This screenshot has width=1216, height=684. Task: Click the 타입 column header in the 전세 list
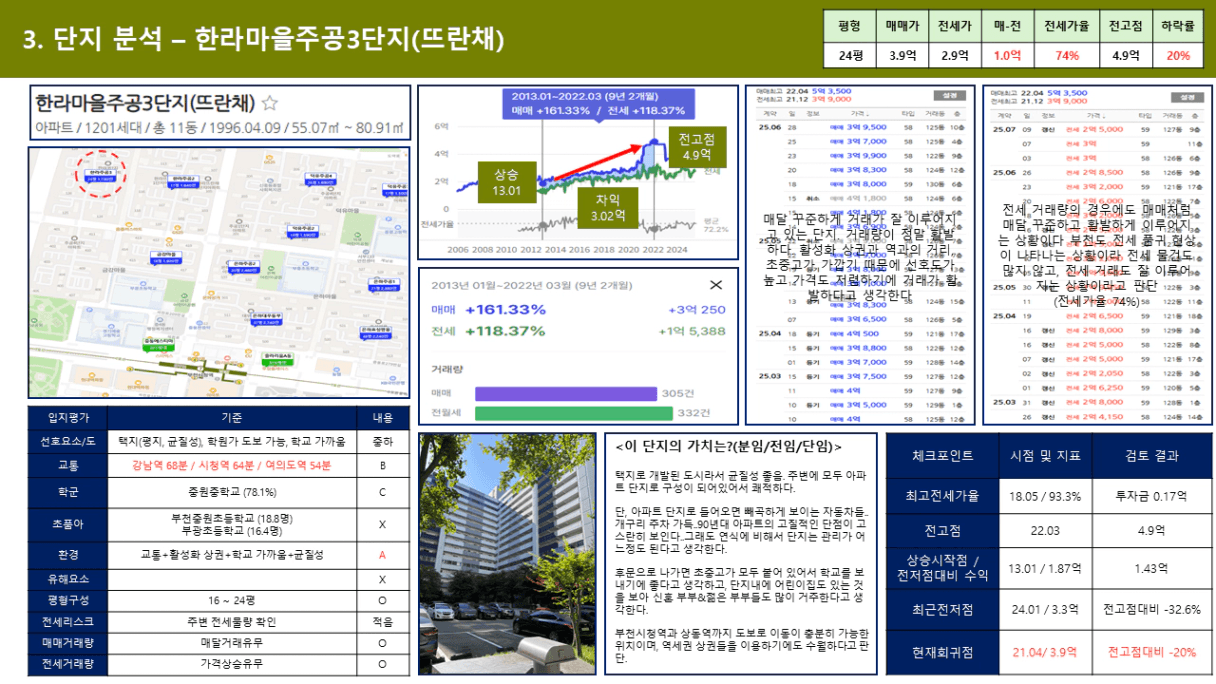(1145, 115)
